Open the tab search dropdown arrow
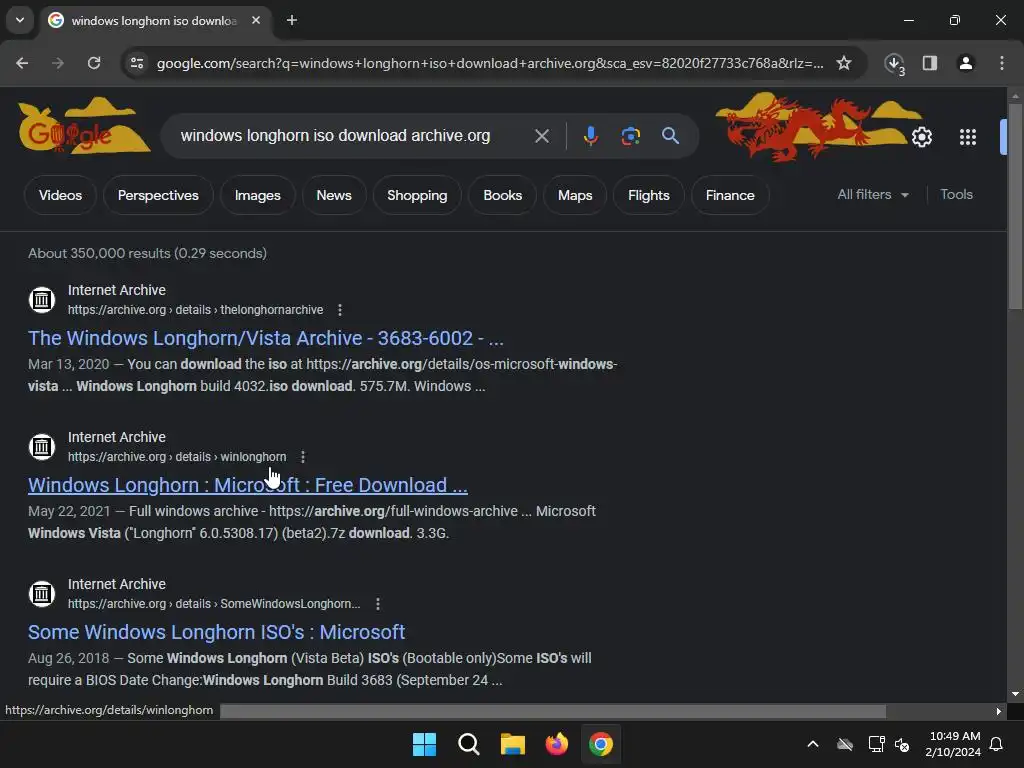 point(20,20)
